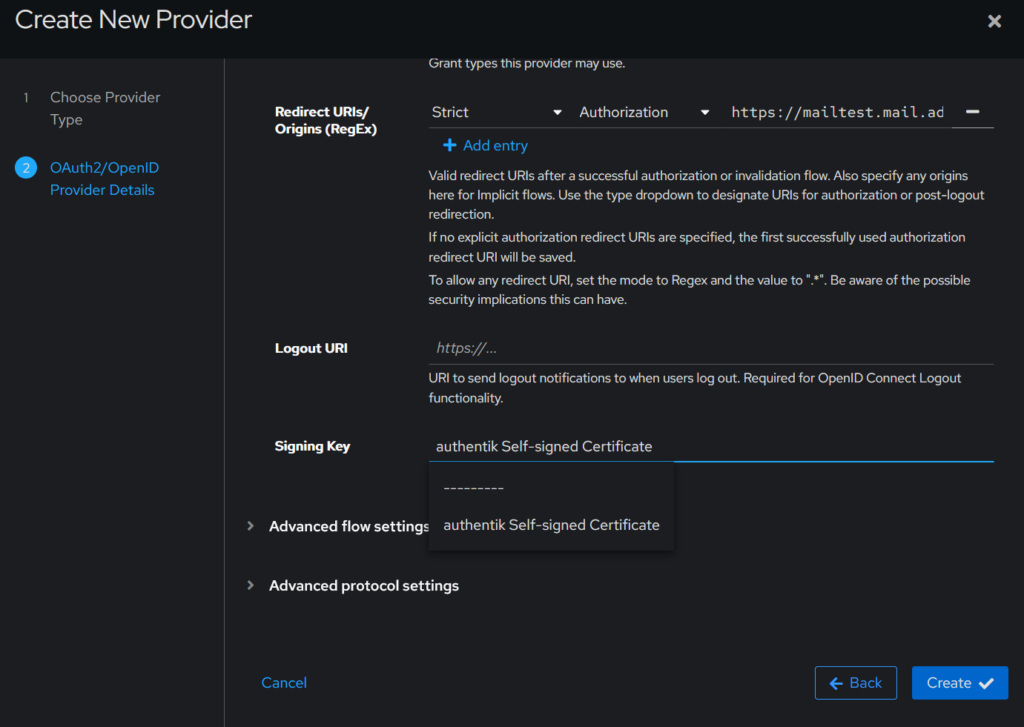Screen dimensions: 1024x727
Task: Remove the redirect URI entry with minus icon
Action: (972, 112)
